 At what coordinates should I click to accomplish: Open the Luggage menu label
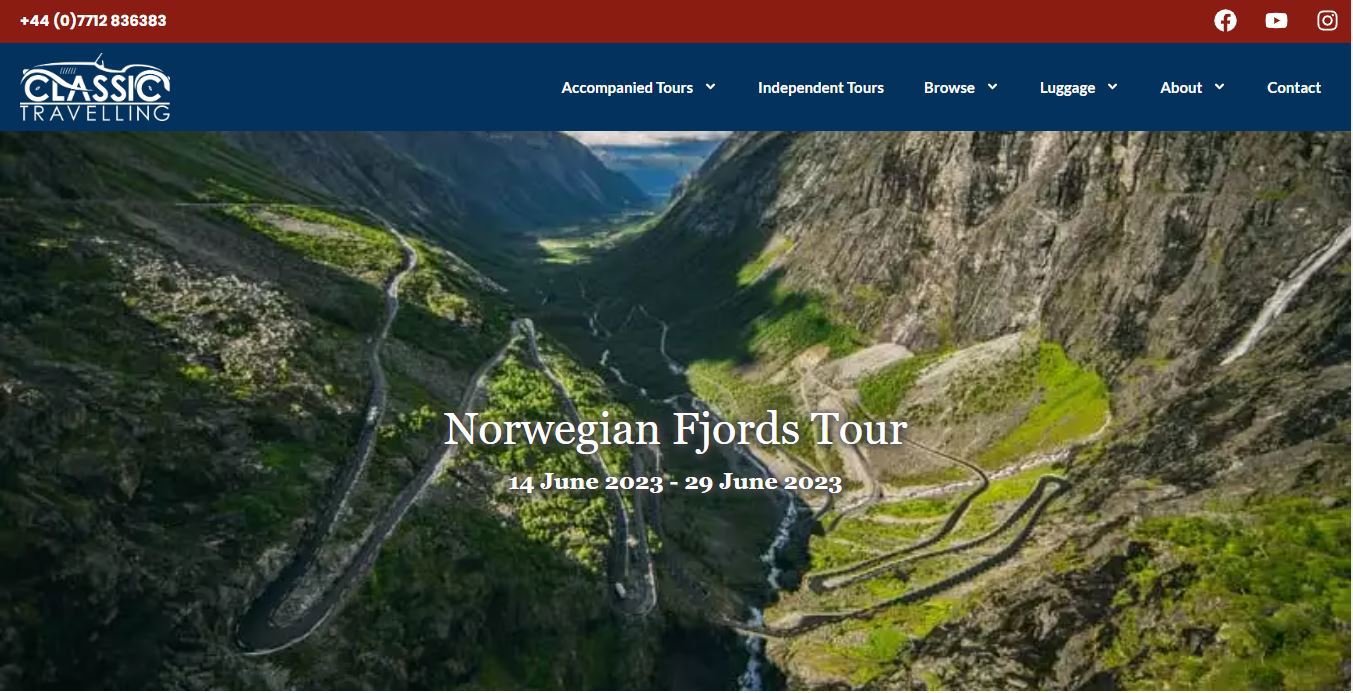[1067, 88]
